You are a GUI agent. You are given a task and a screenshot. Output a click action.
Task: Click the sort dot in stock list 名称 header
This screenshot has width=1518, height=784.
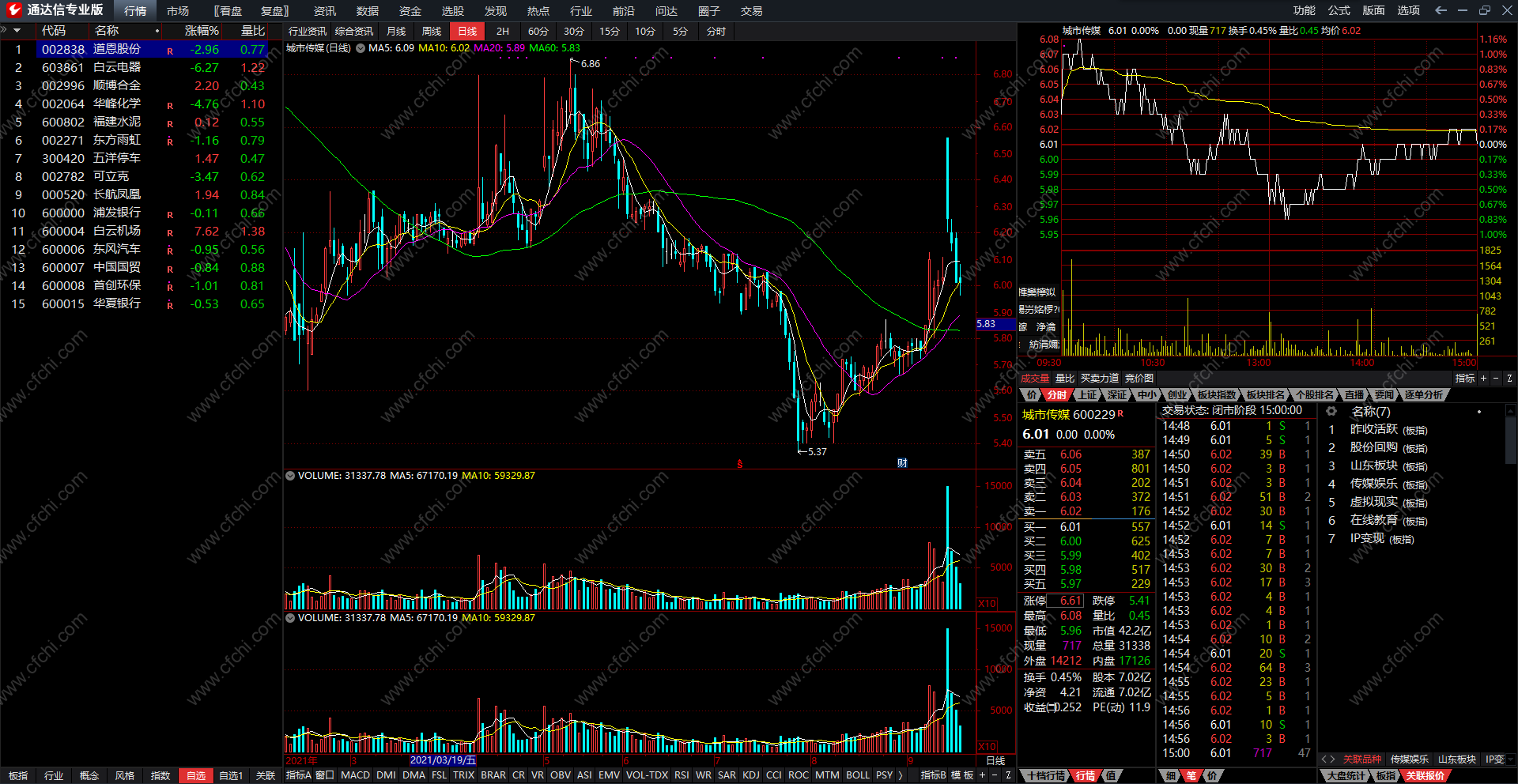coord(157,31)
